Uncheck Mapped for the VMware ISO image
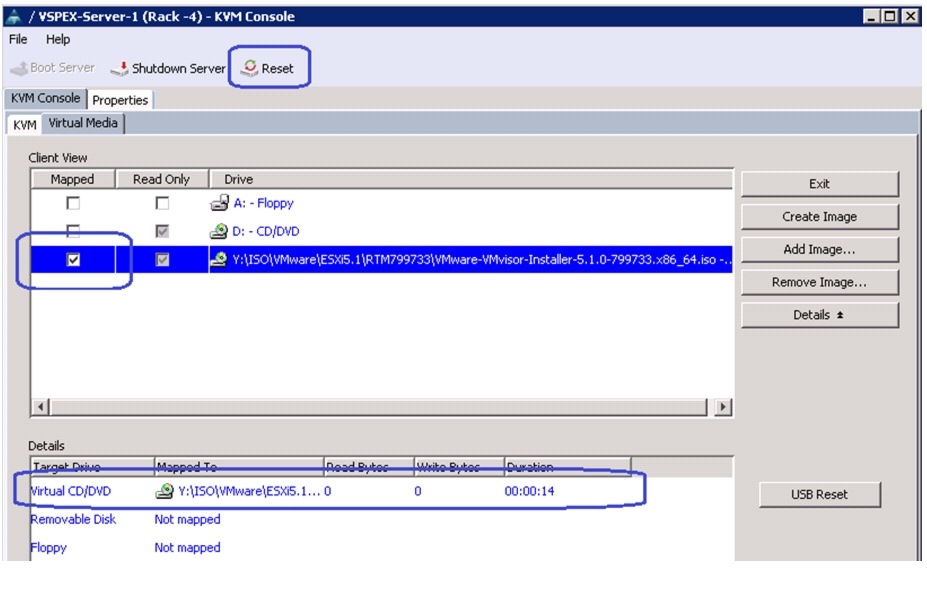 pyautogui.click(x=73, y=260)
